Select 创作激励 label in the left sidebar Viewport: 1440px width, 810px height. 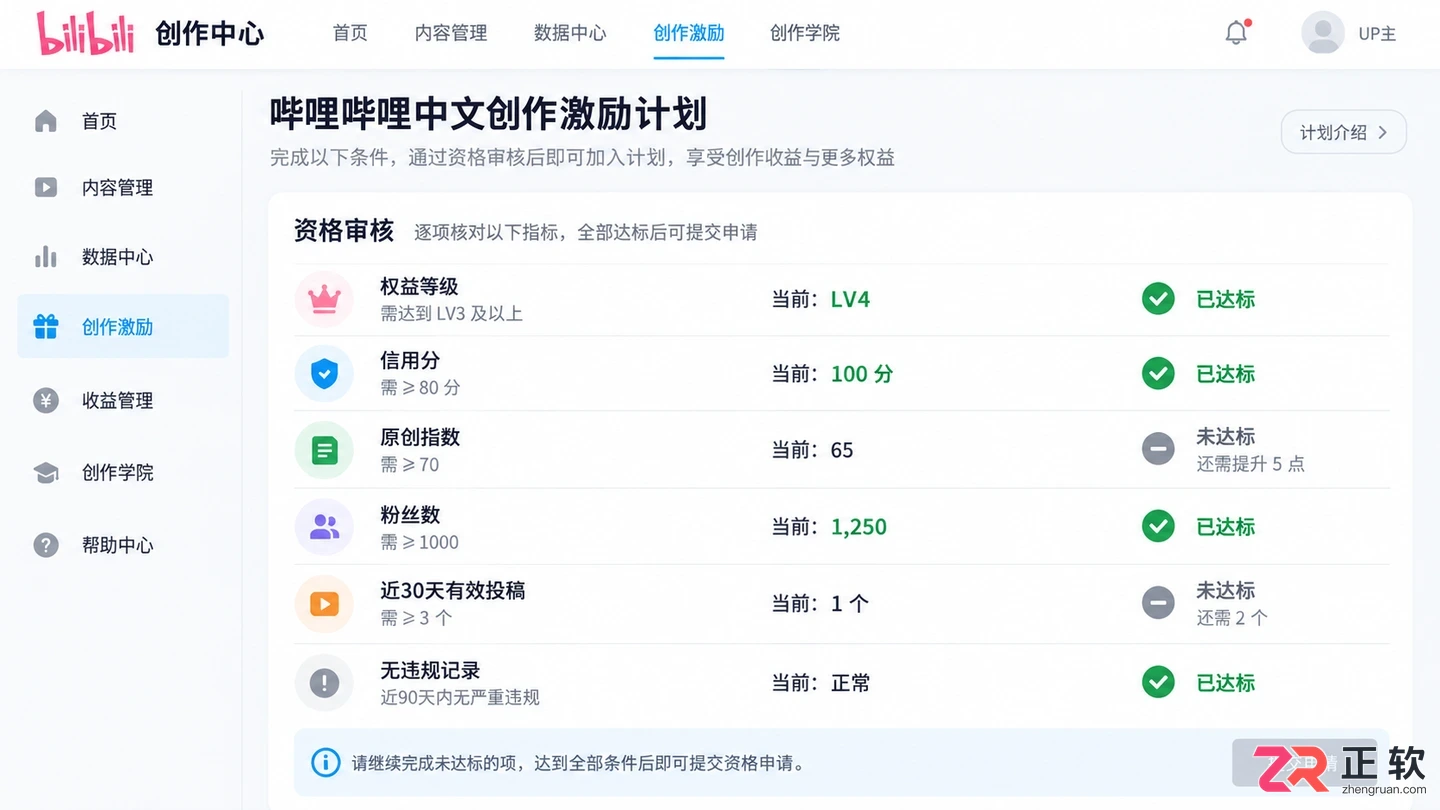pyautogui.click(x=118, y=327)
